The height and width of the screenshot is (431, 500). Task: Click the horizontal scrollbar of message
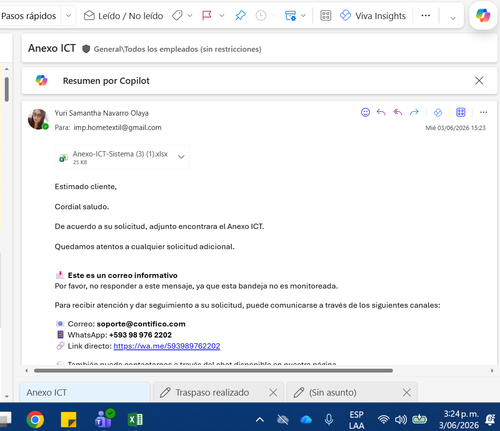(213, 371)
